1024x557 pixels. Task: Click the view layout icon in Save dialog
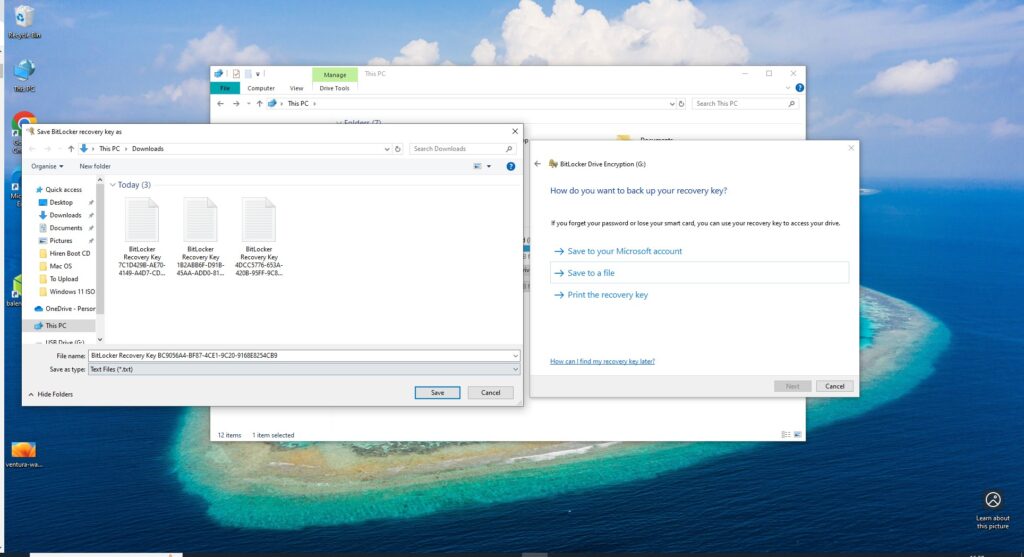tap(477, 167)
